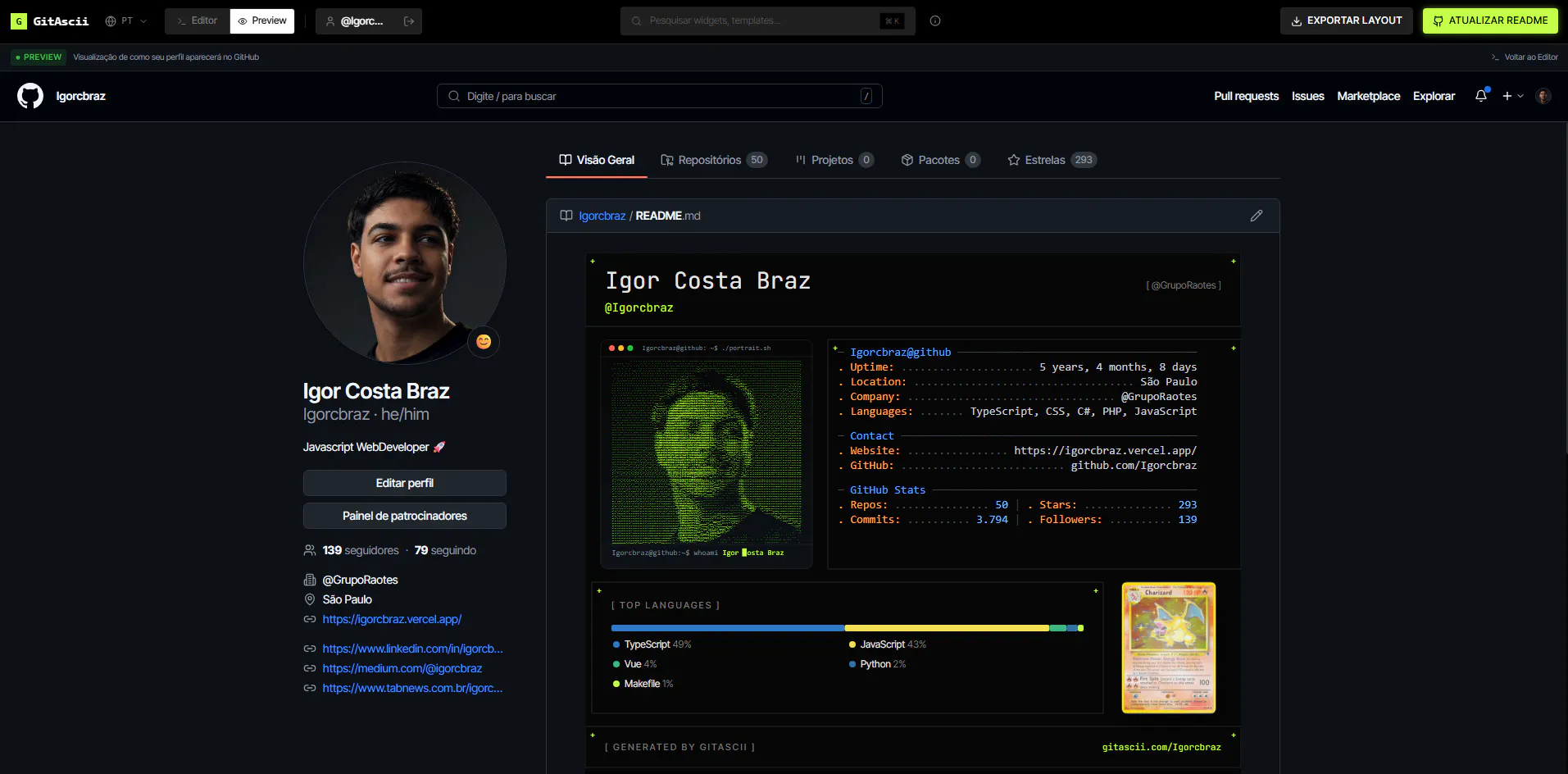Click the small user avatar in header

pos(1543,96)
